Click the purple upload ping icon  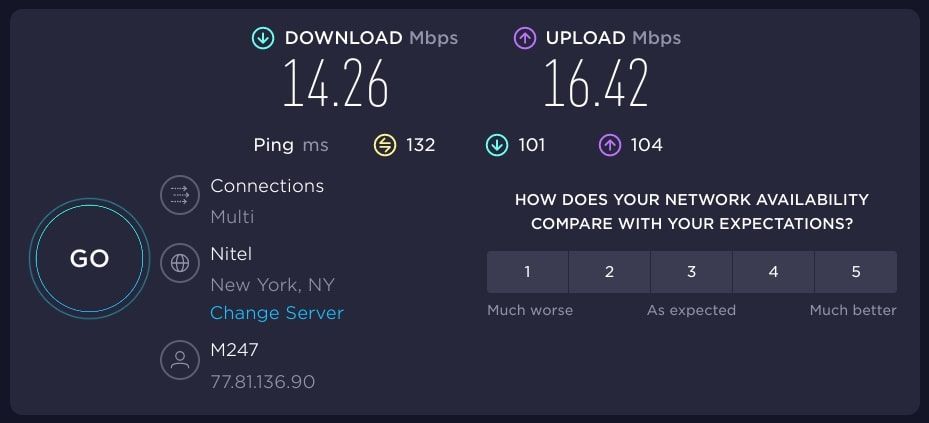(610, 145)
